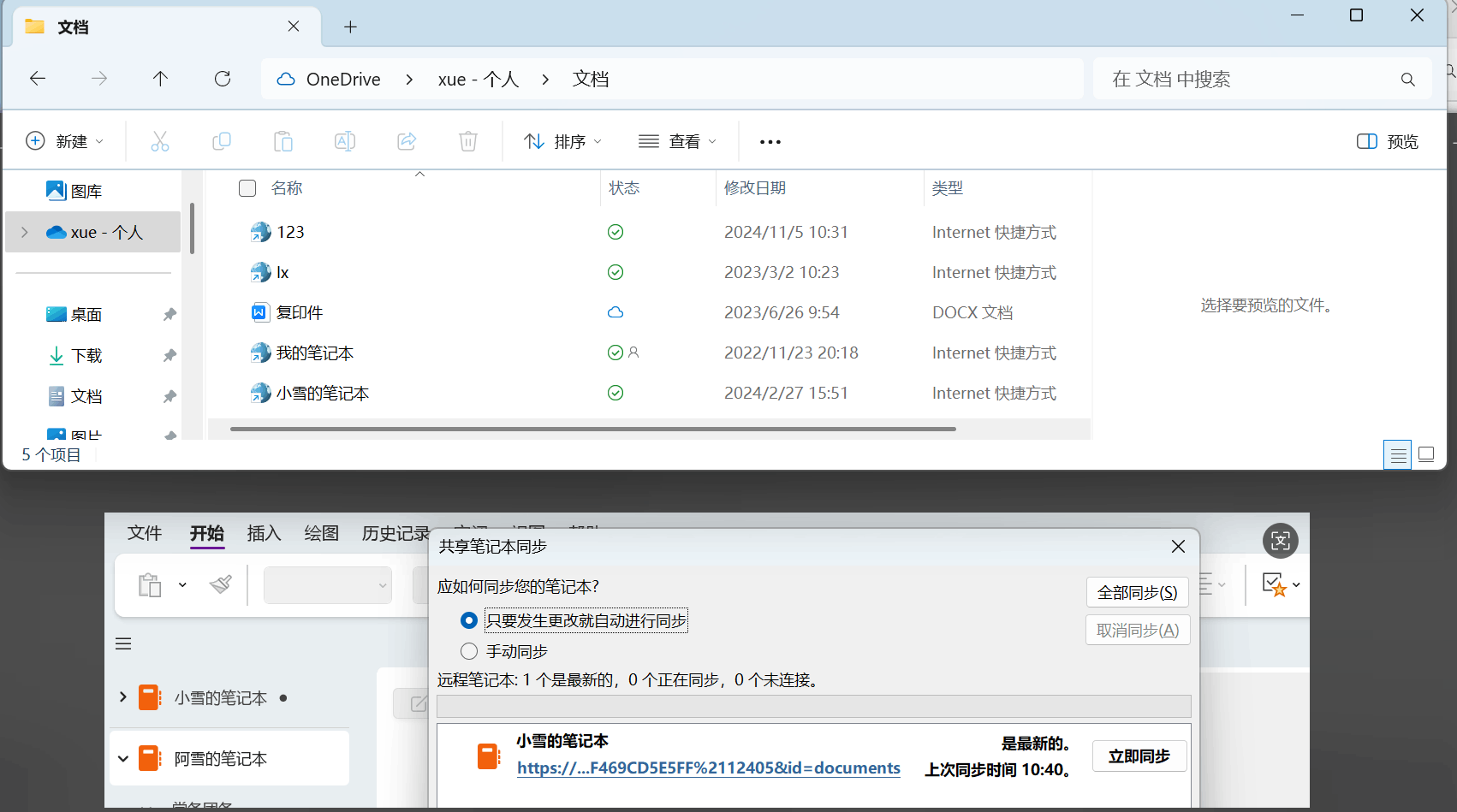The height and width of the screenshot is (812, 1457).
Task: Click OneNote paste clipboard icon
Action: pos(150,585)
